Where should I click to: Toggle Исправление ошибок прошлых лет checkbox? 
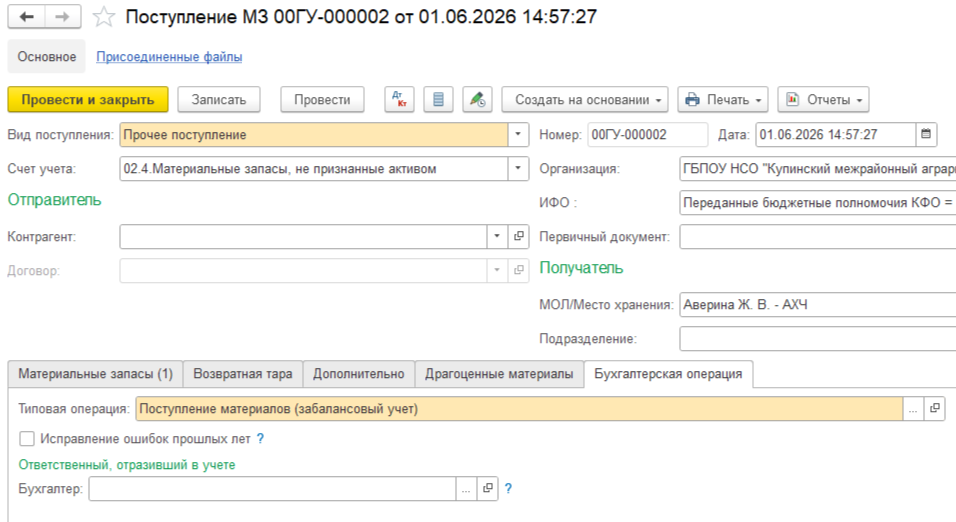[27, 438]
